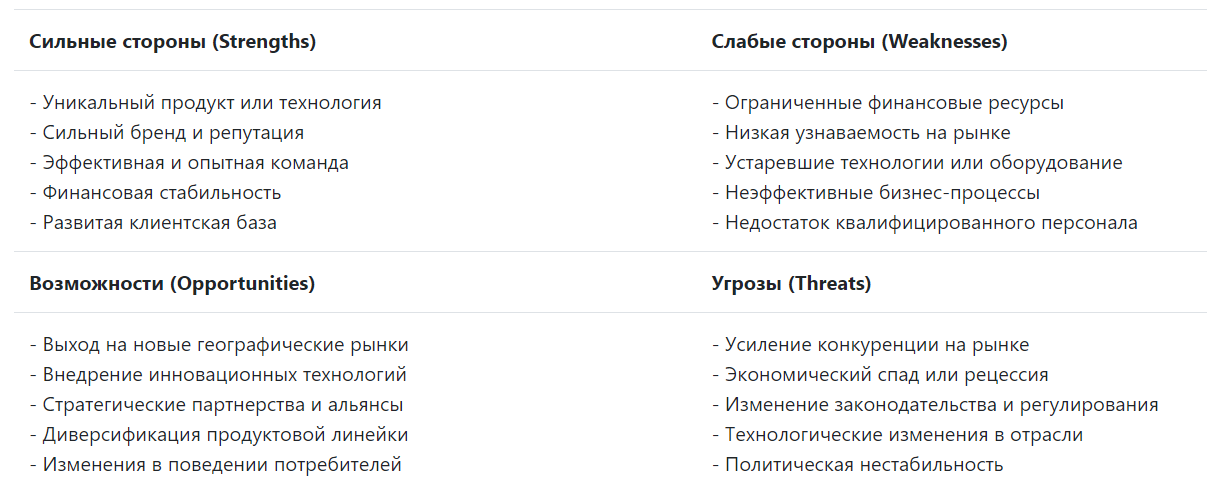Select the line Сильный бренд и репутация
This screenshot has width=1207, height=504.
167,133
